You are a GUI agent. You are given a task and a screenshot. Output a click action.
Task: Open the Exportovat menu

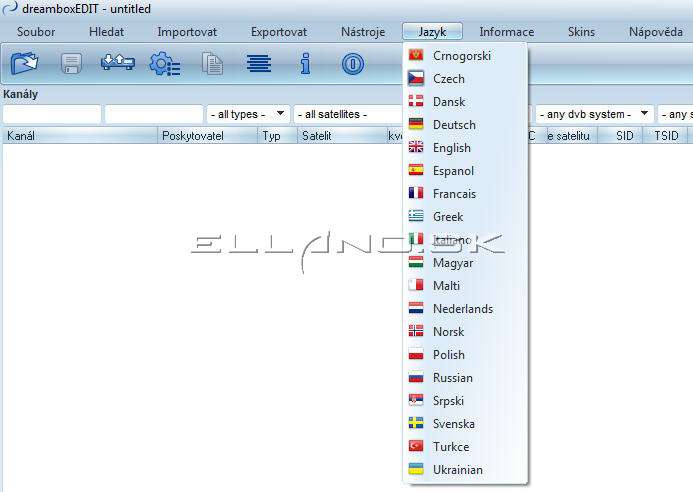[279, 32]
